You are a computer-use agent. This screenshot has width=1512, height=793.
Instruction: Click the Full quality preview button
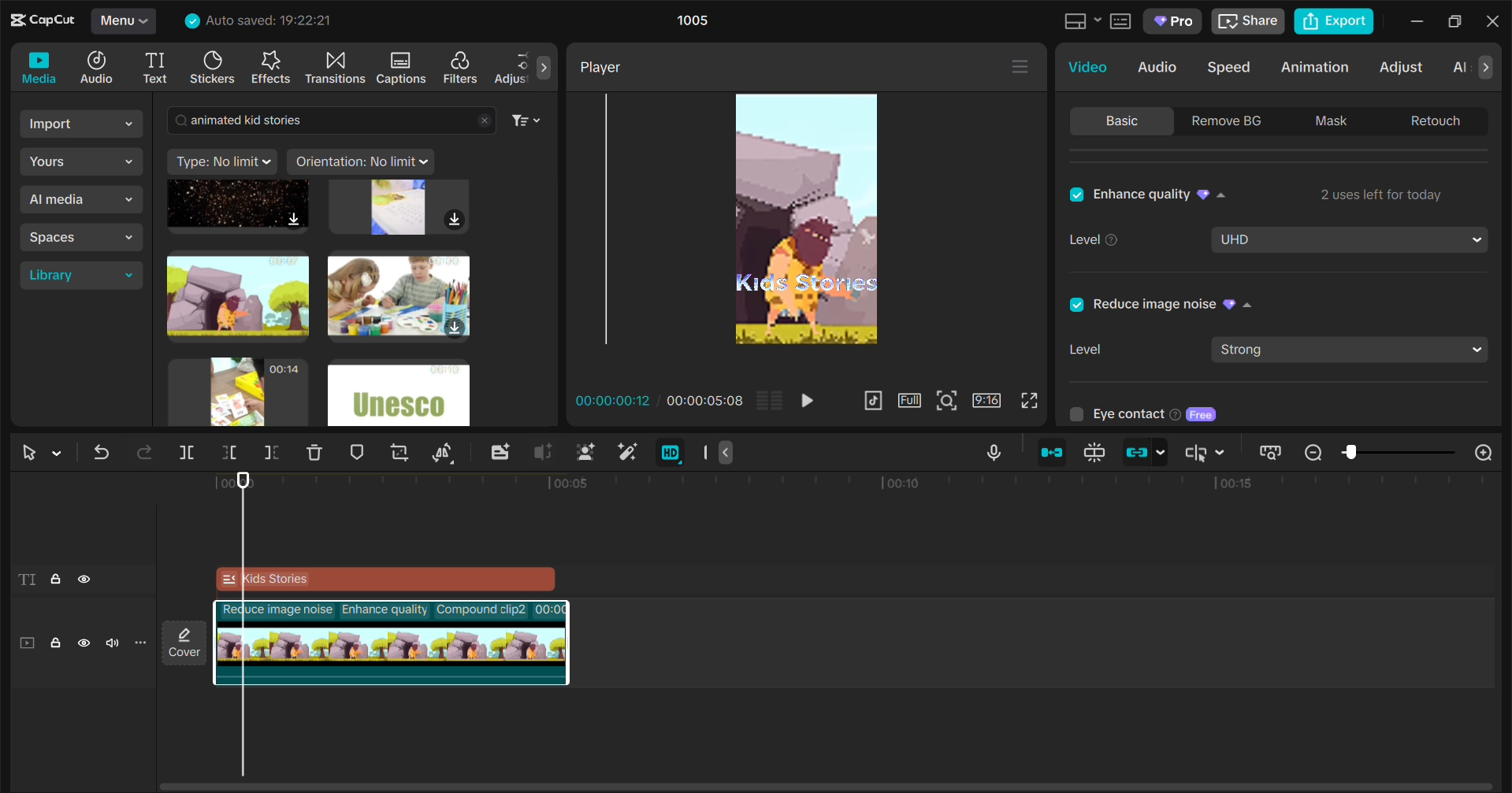(x=909, y=400)
